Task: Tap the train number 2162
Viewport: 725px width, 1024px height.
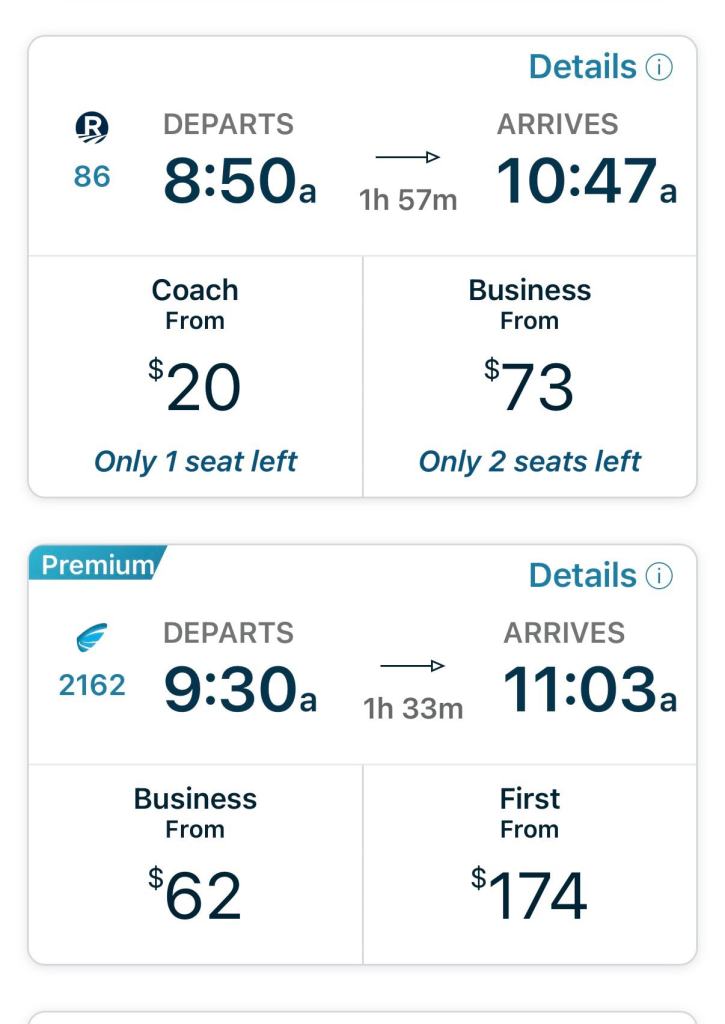Action: click(x=93, y=686)
